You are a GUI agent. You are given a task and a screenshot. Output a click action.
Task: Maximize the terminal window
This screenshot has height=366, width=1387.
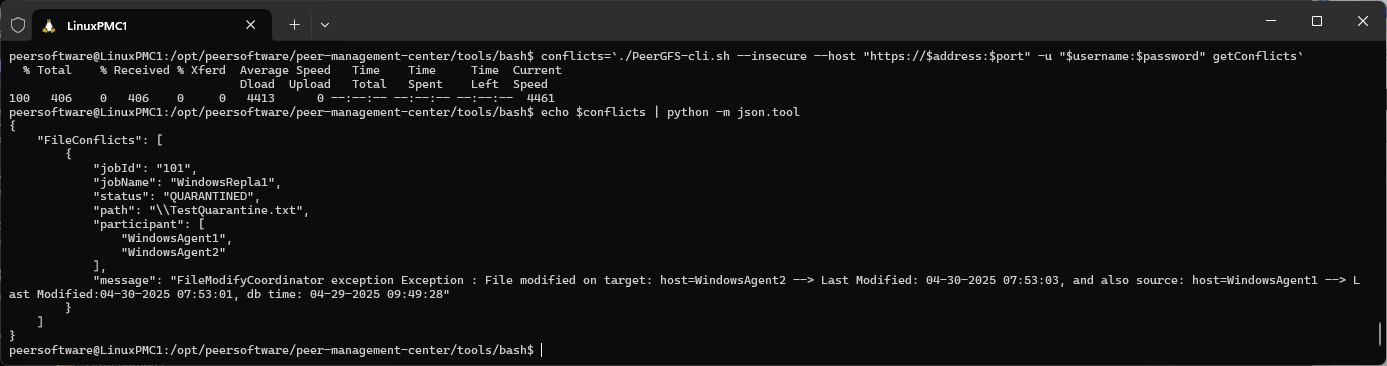(x=1317, y=21)
